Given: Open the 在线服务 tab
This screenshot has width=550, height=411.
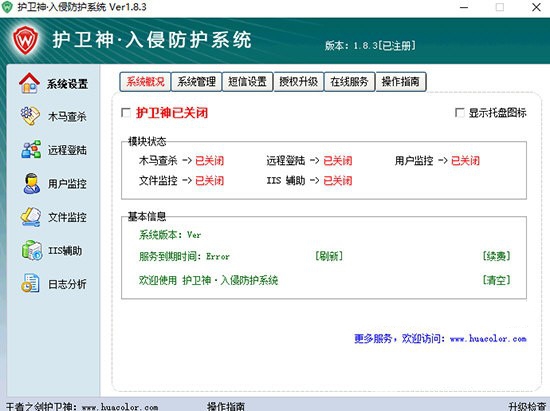Looking at the screenshot, I should point(349,82).
